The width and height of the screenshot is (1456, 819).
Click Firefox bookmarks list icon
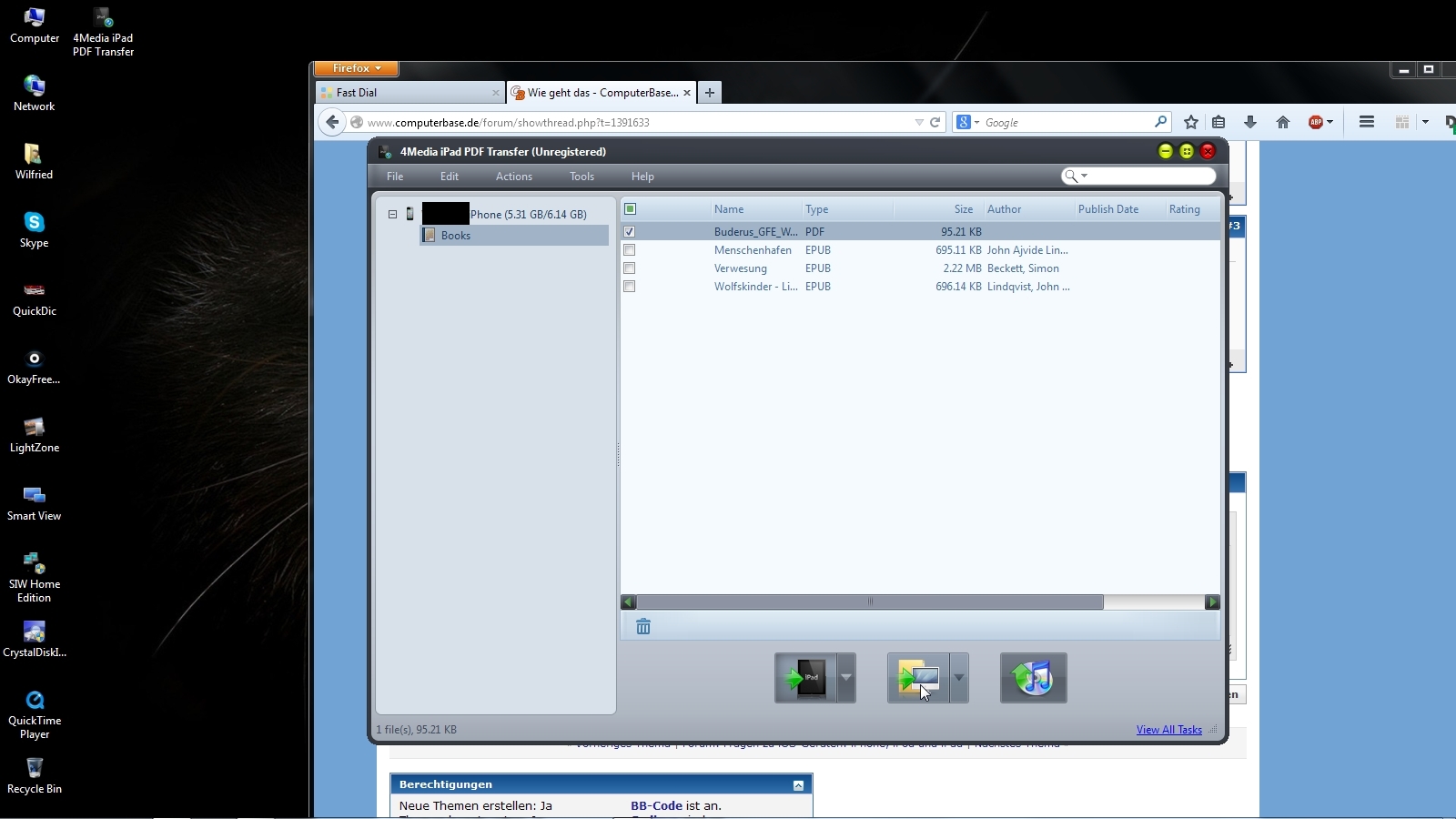1218,122
